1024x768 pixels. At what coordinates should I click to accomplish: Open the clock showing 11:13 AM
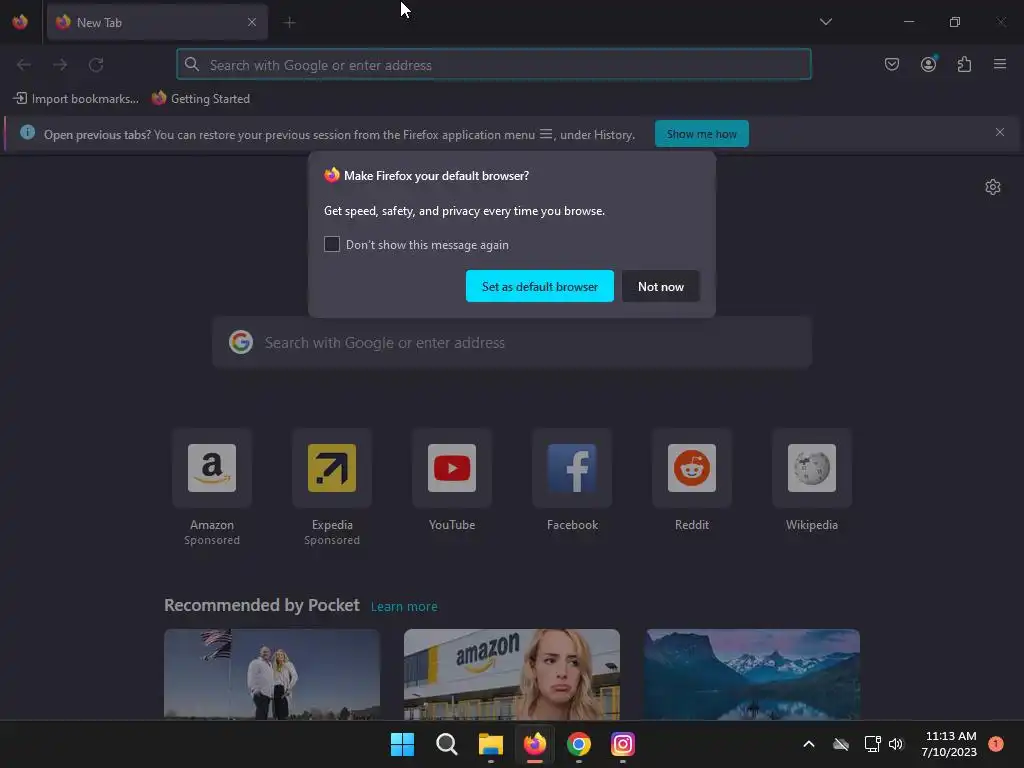tap(949, 744)
